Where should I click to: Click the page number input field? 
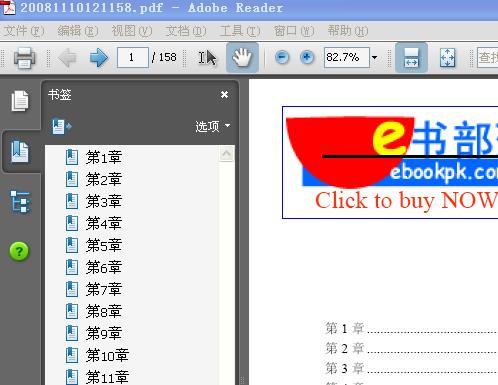133,57
